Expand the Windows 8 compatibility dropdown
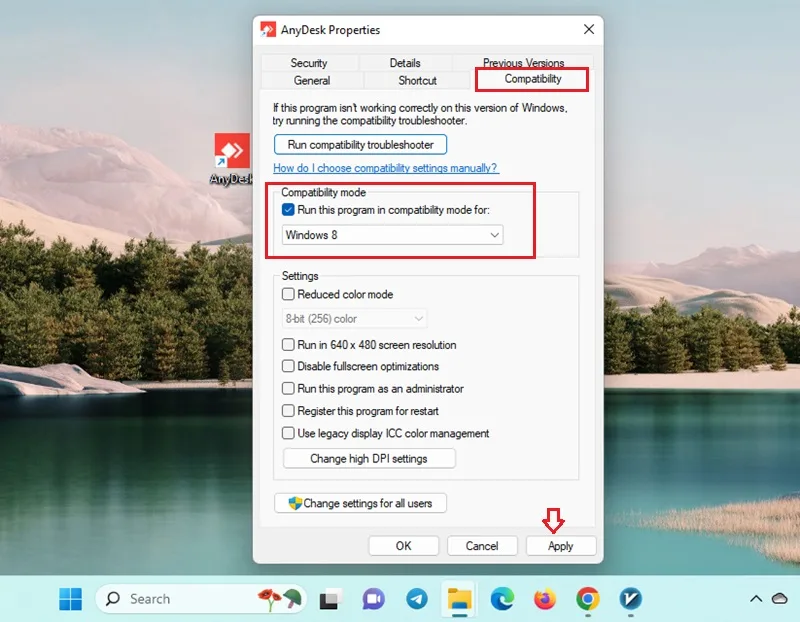800x622 pixels. click(x=392, y=235)
